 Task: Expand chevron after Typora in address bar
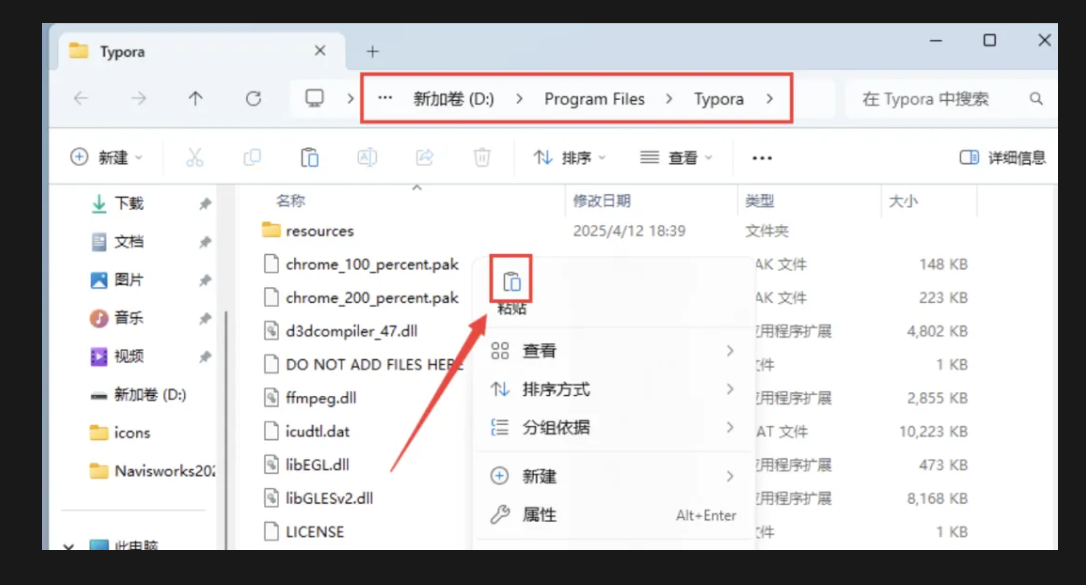coord(769,99)
